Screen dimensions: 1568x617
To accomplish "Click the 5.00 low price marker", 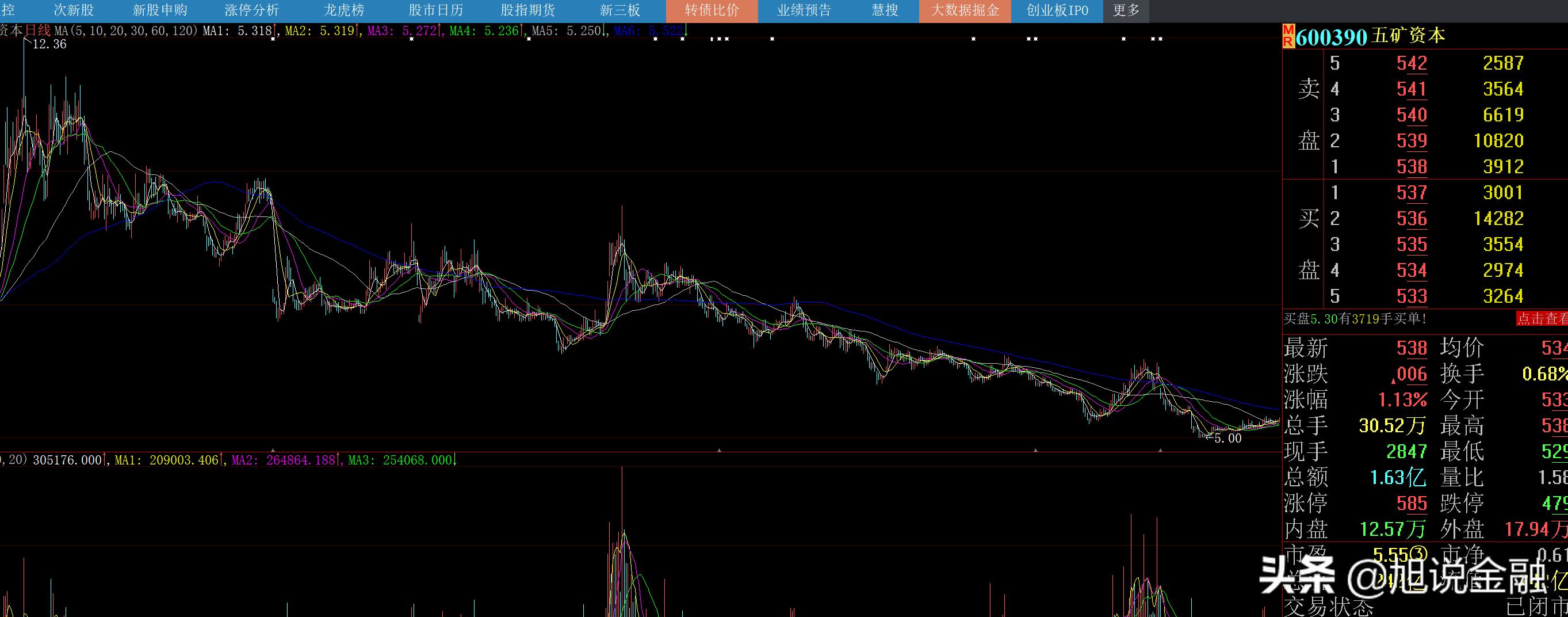I will (x=1227, y=439).
